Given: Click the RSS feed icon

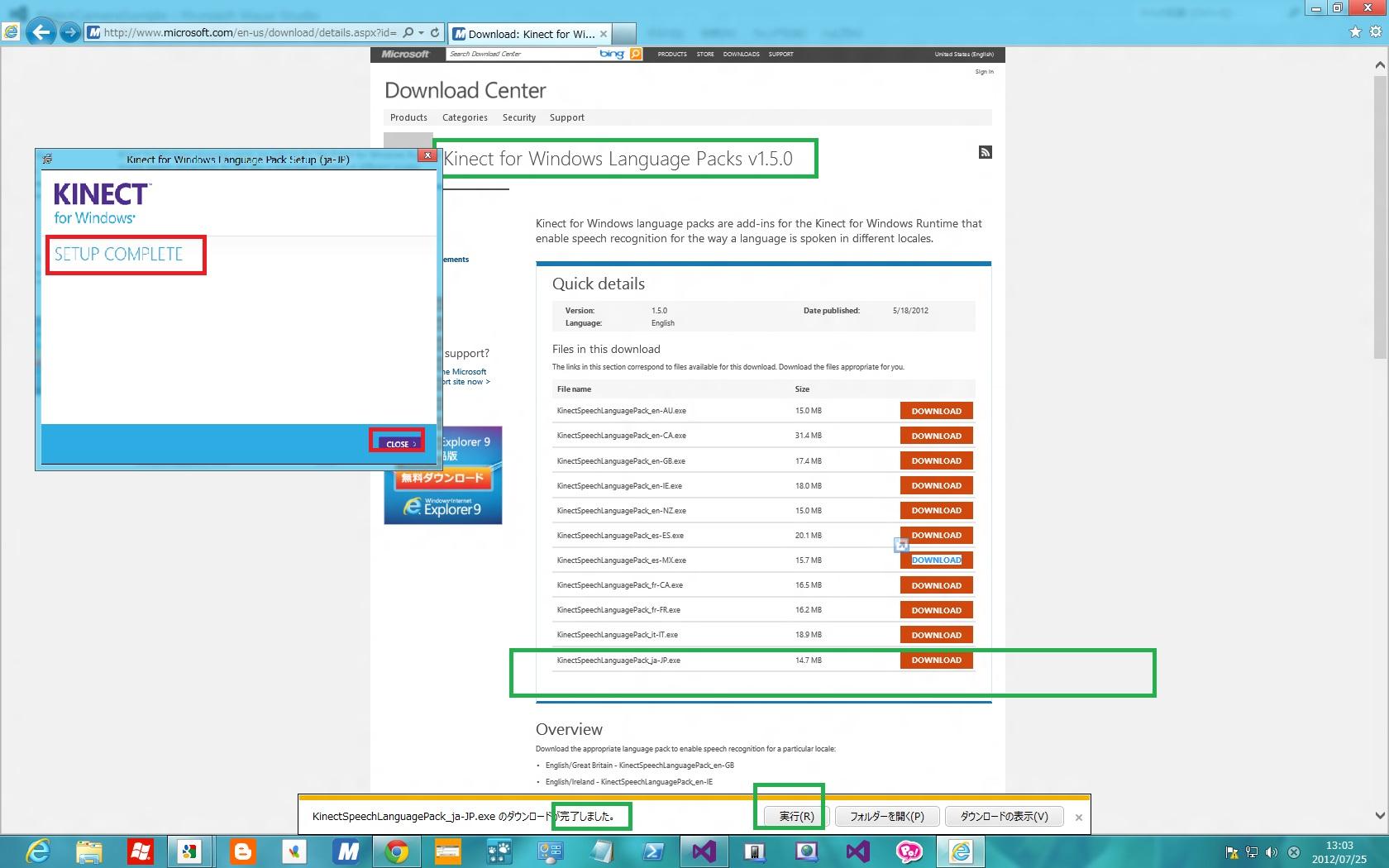Looking at the screenshot, I should click(x=986, y=152).
